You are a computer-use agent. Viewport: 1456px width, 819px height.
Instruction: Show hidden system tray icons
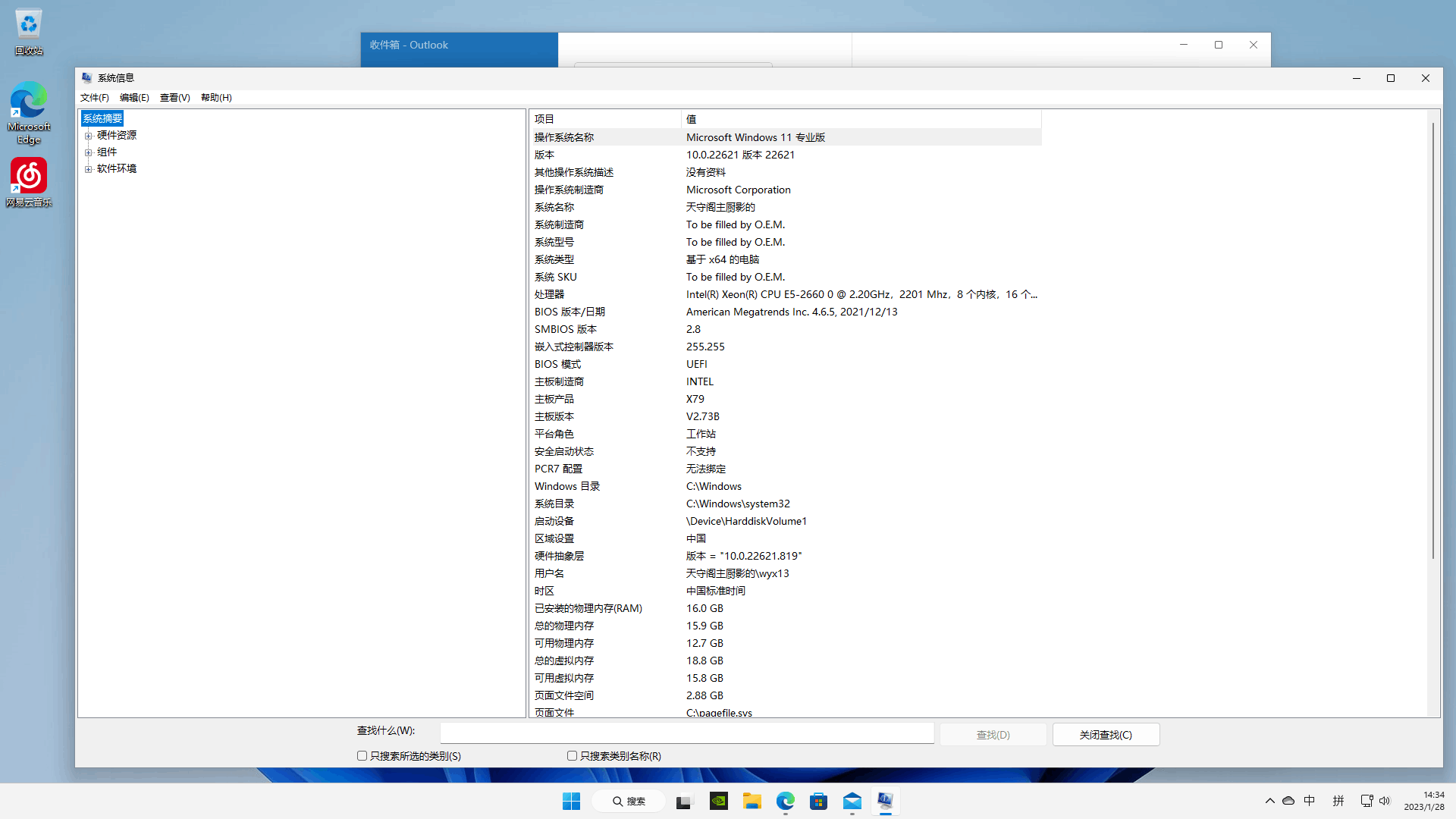pos(1269,801)
